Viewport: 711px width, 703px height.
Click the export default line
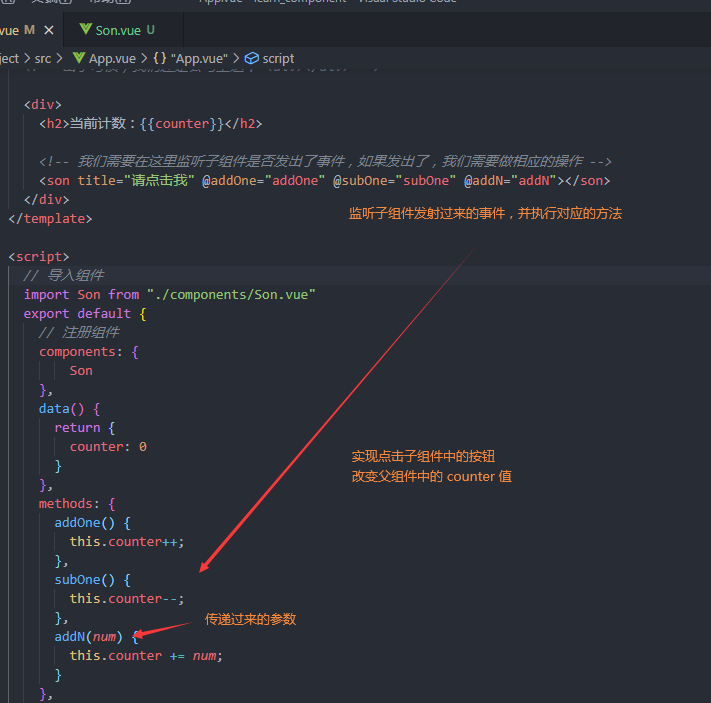coord(85,314)
